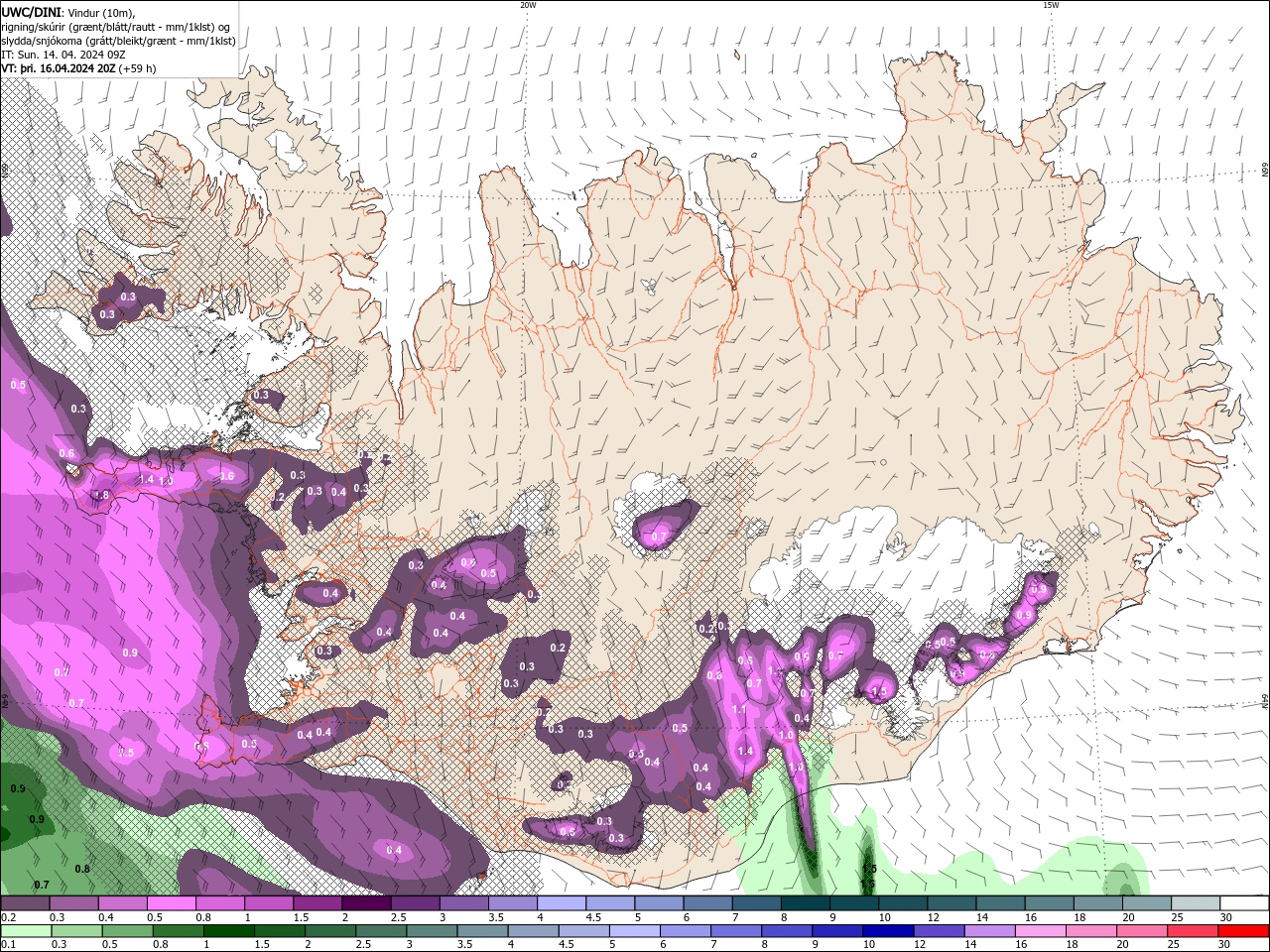This screenshot has height=952, width=1270.
Task: Click the initial time 'IT: Sun. 14. 04. 2024 09Z'
Action: click(x=63, y=55)
